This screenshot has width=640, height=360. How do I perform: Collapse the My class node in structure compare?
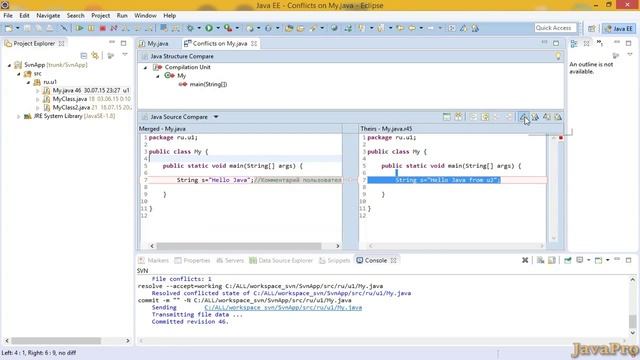pyautogui.click(x=158, y=76)
